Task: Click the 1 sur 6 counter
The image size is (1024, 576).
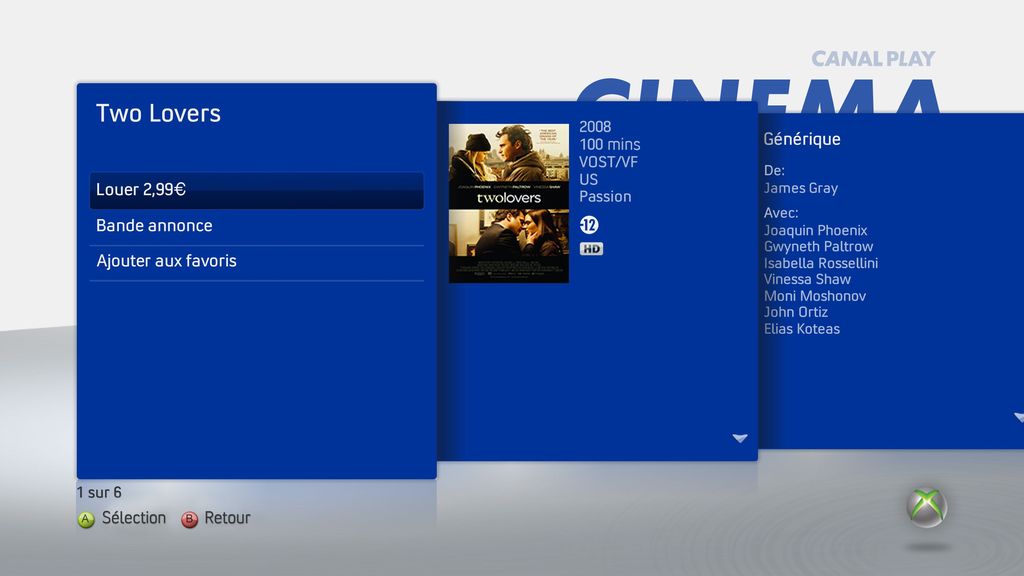Action: 99,492
